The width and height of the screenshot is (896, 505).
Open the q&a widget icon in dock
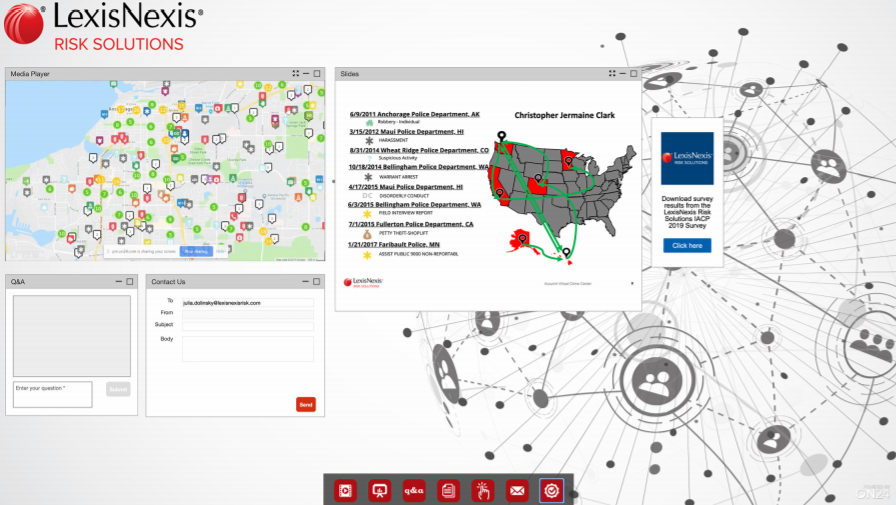(x=414, y=490)
